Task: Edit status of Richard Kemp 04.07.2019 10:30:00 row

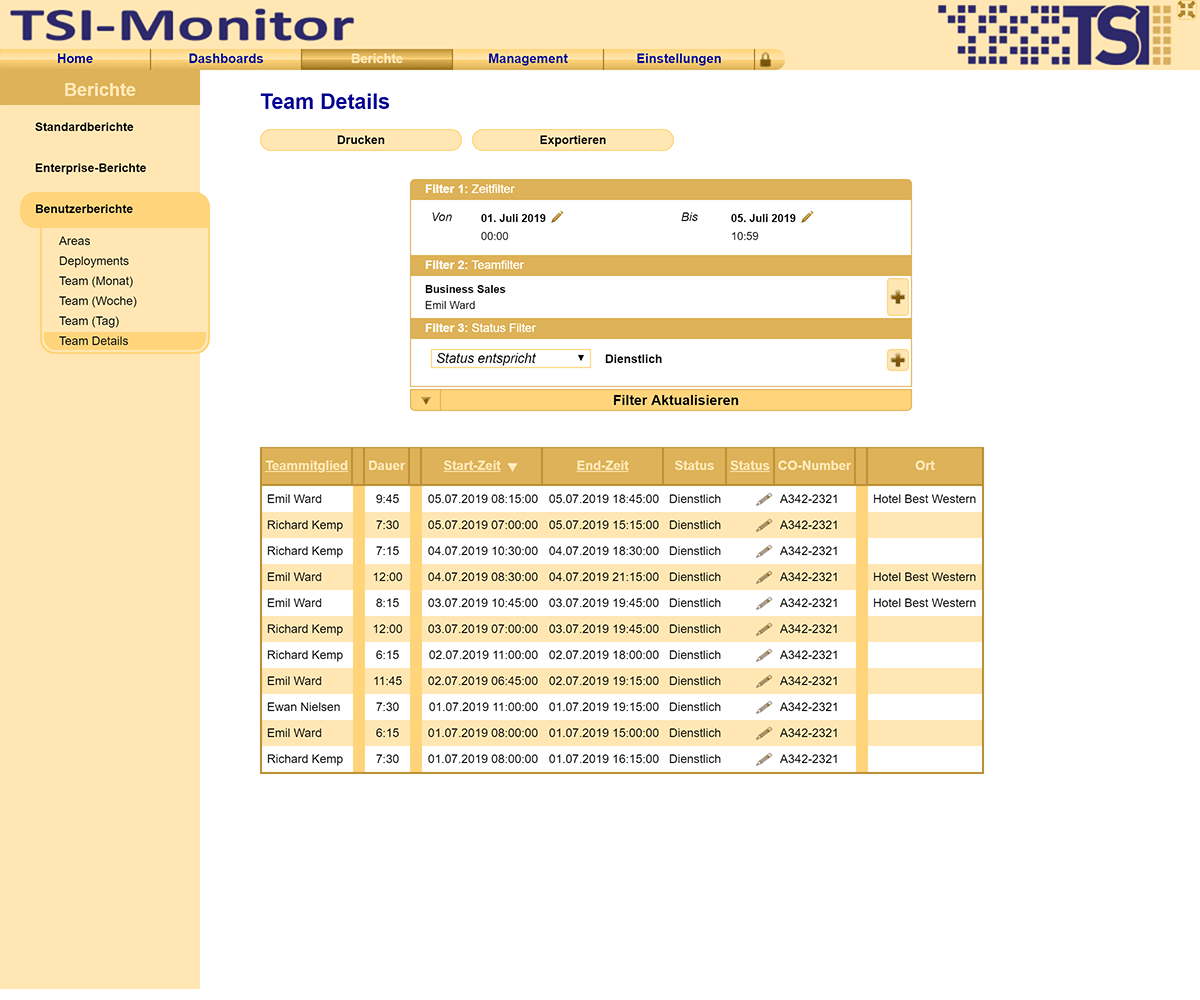Action: tap(764, 551)
